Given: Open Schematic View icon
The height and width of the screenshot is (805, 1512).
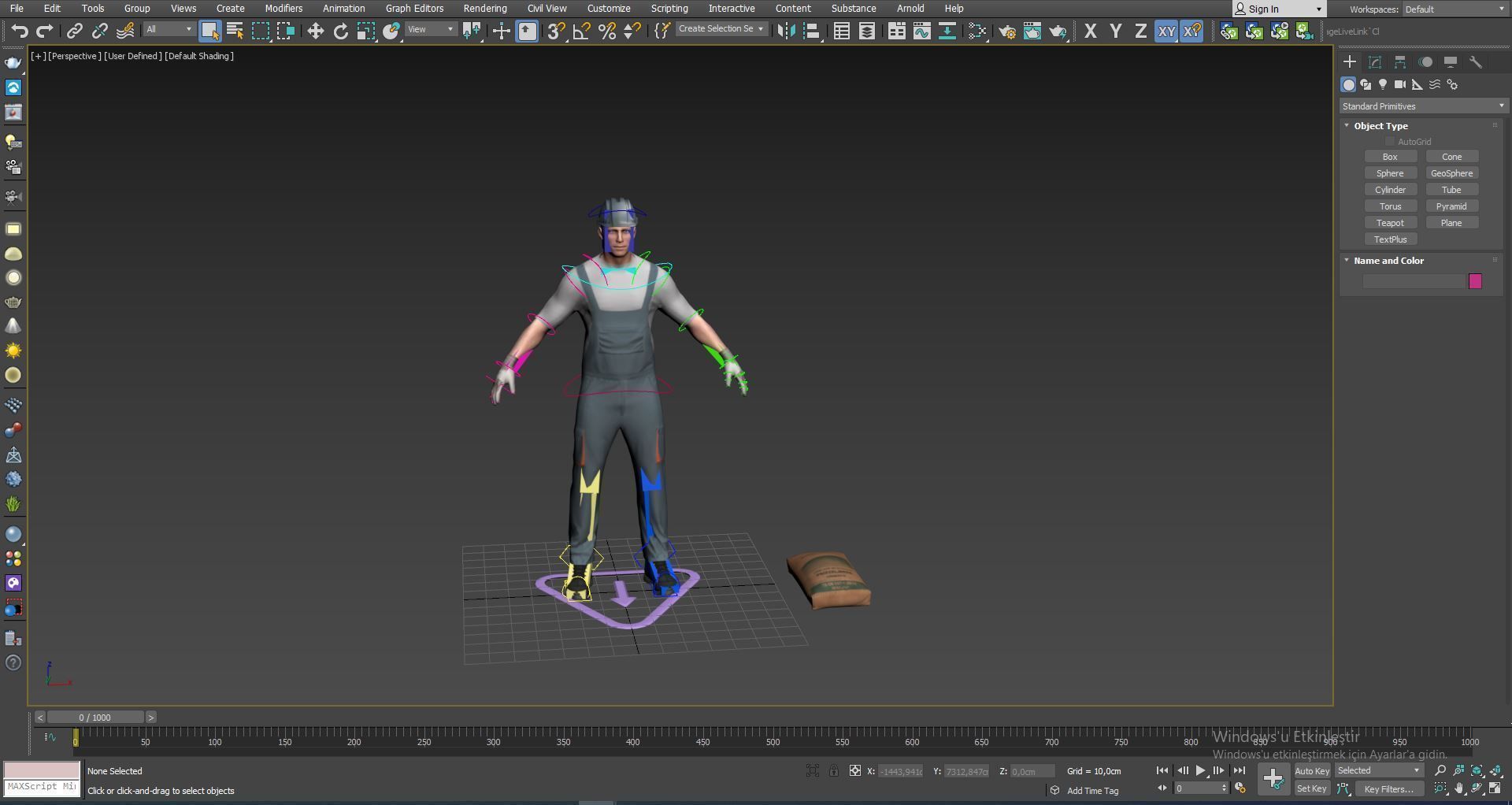Looking at the screenshot, I should pos(947,32).
